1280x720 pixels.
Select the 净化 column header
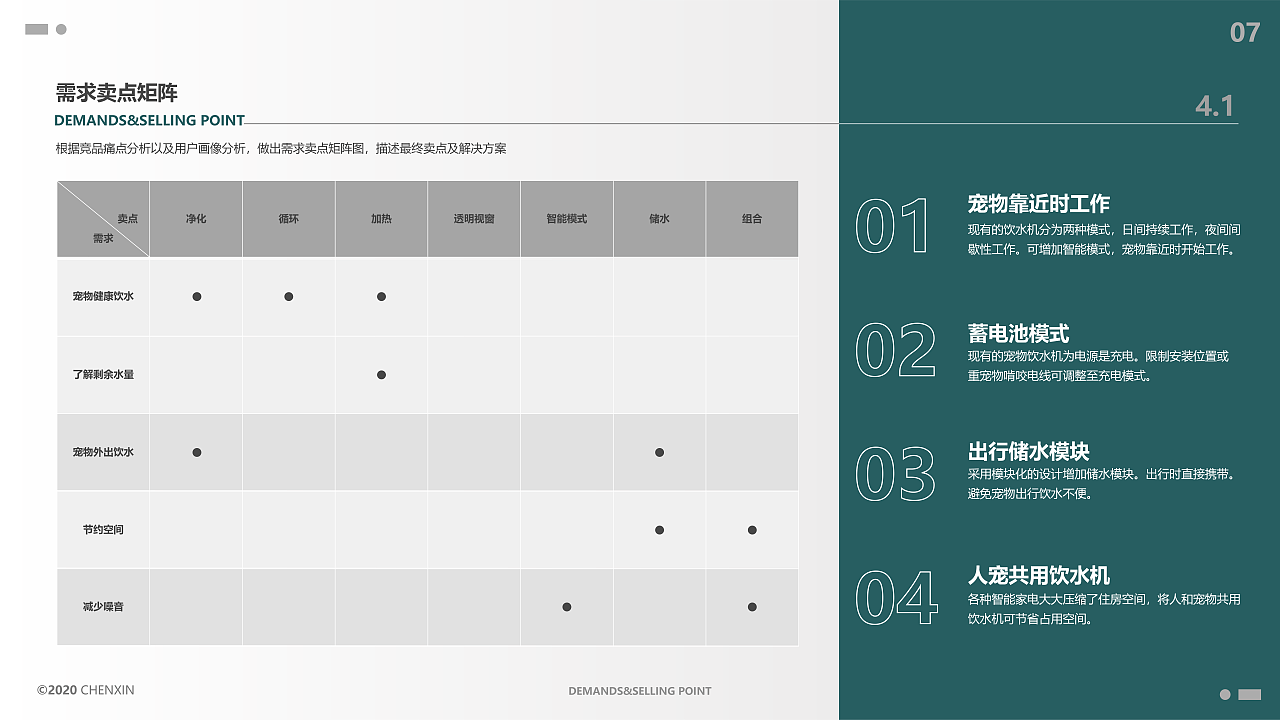196,219
